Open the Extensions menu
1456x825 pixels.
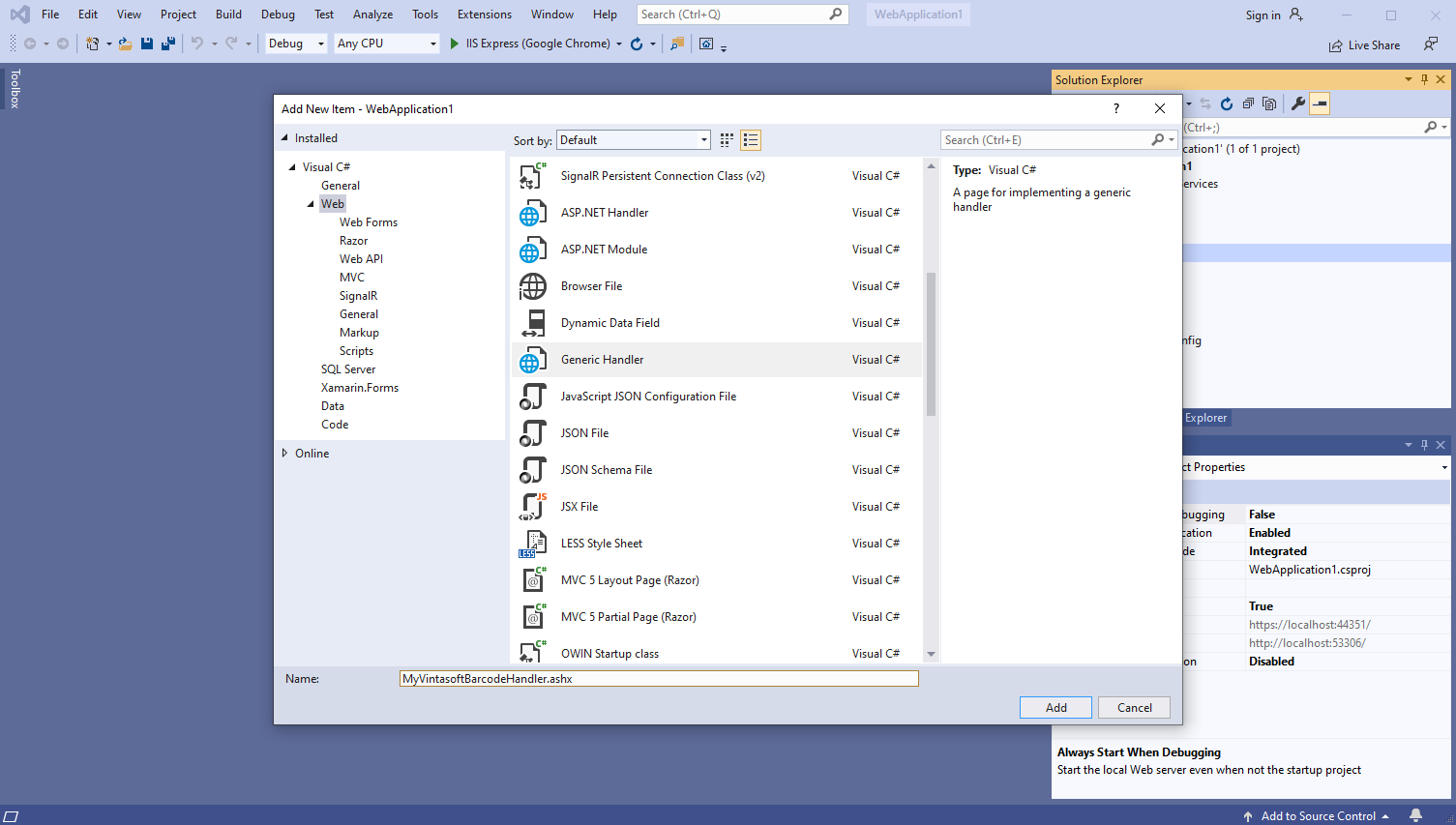(484, 15)
